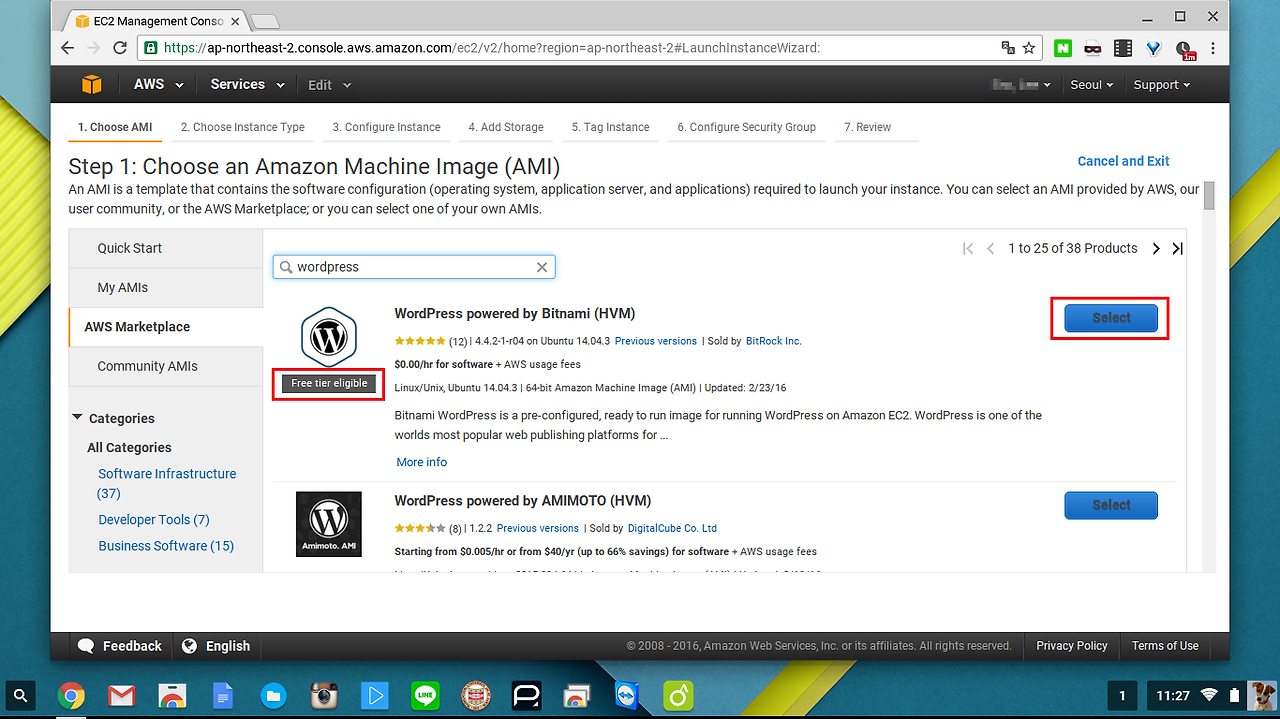Open My AMIs section
The width and height of the screenshot is (1280, 719).
[166, 287]
